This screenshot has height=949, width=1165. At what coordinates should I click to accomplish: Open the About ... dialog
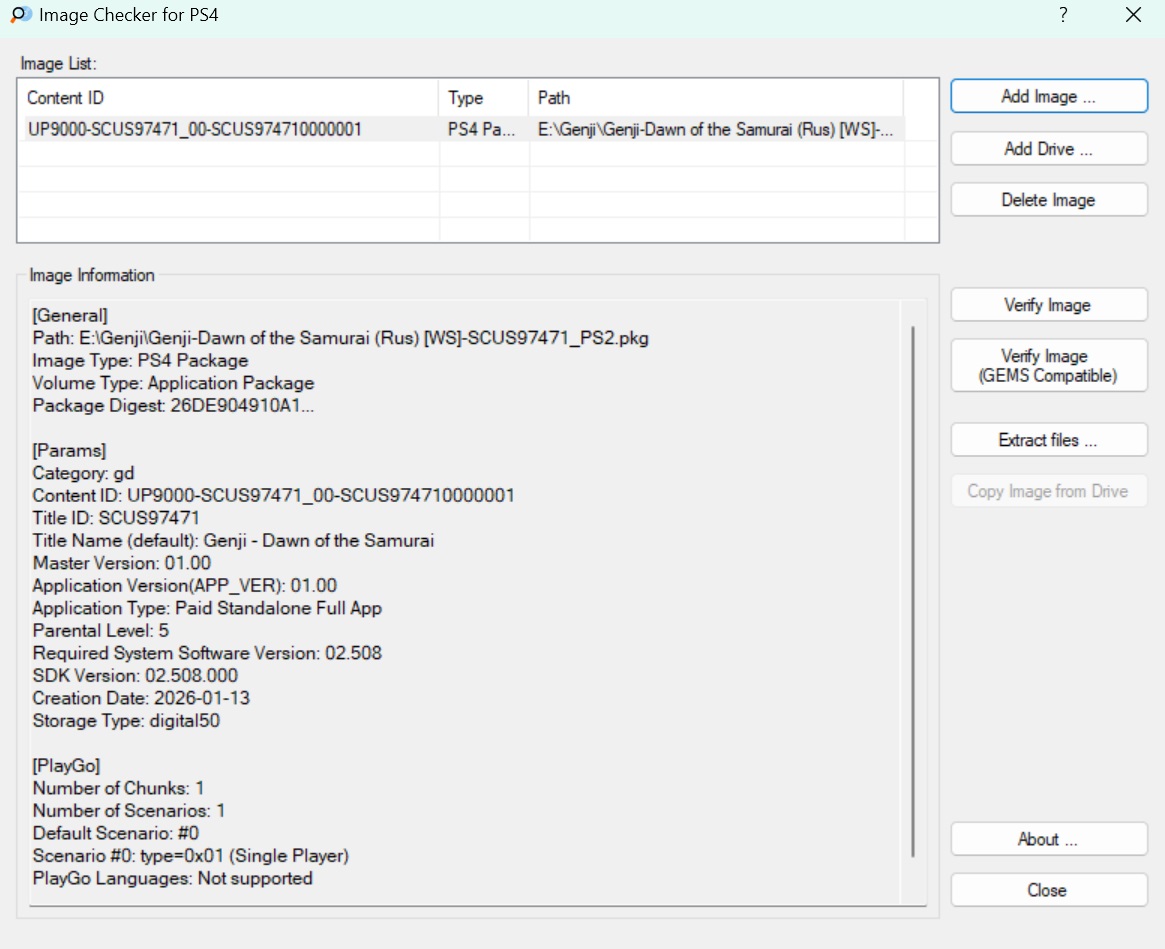(x=1048, y=840)
